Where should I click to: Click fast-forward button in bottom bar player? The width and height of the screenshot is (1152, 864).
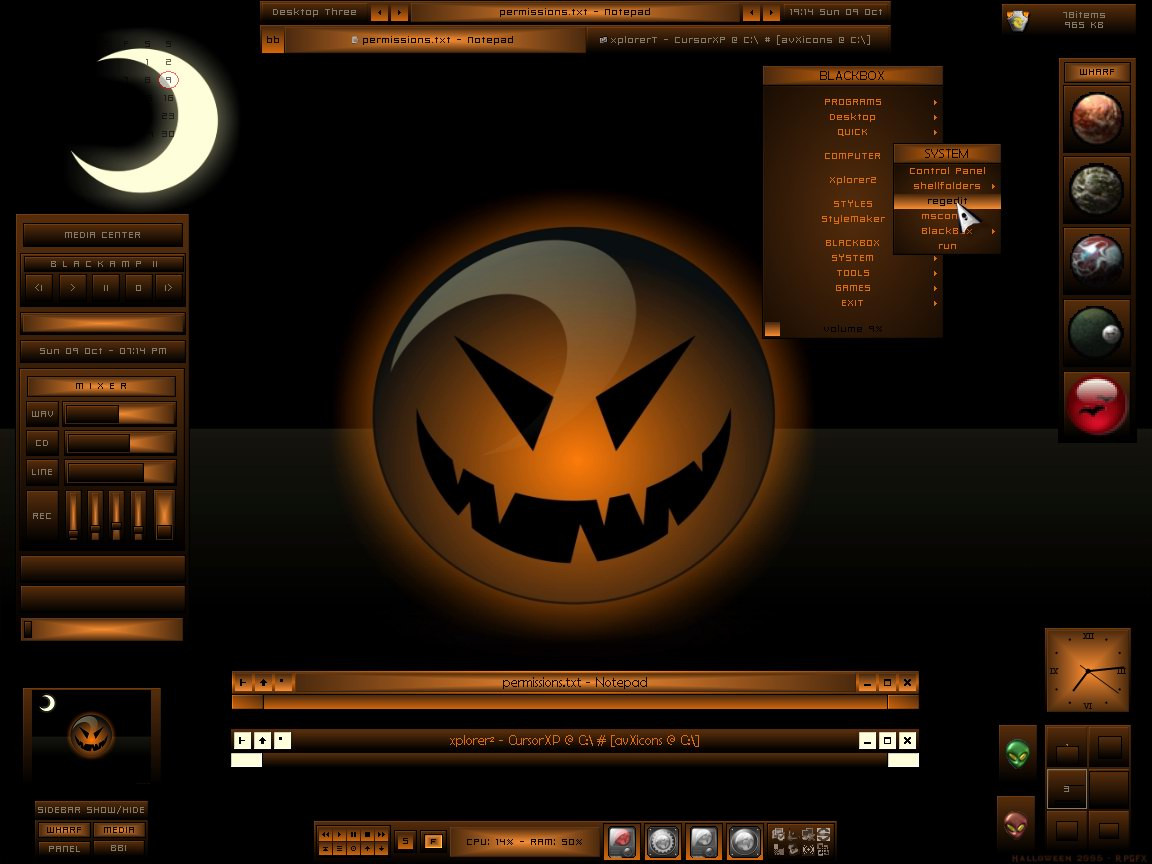tap(381, 835)
